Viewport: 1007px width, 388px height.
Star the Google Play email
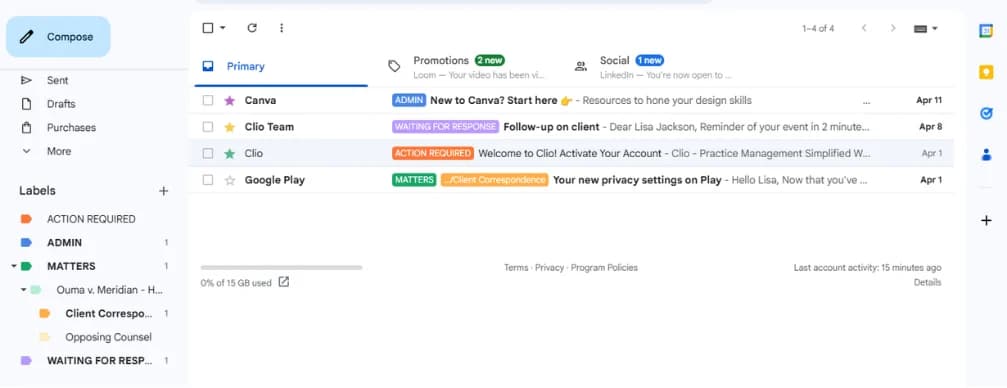(229, 180)
